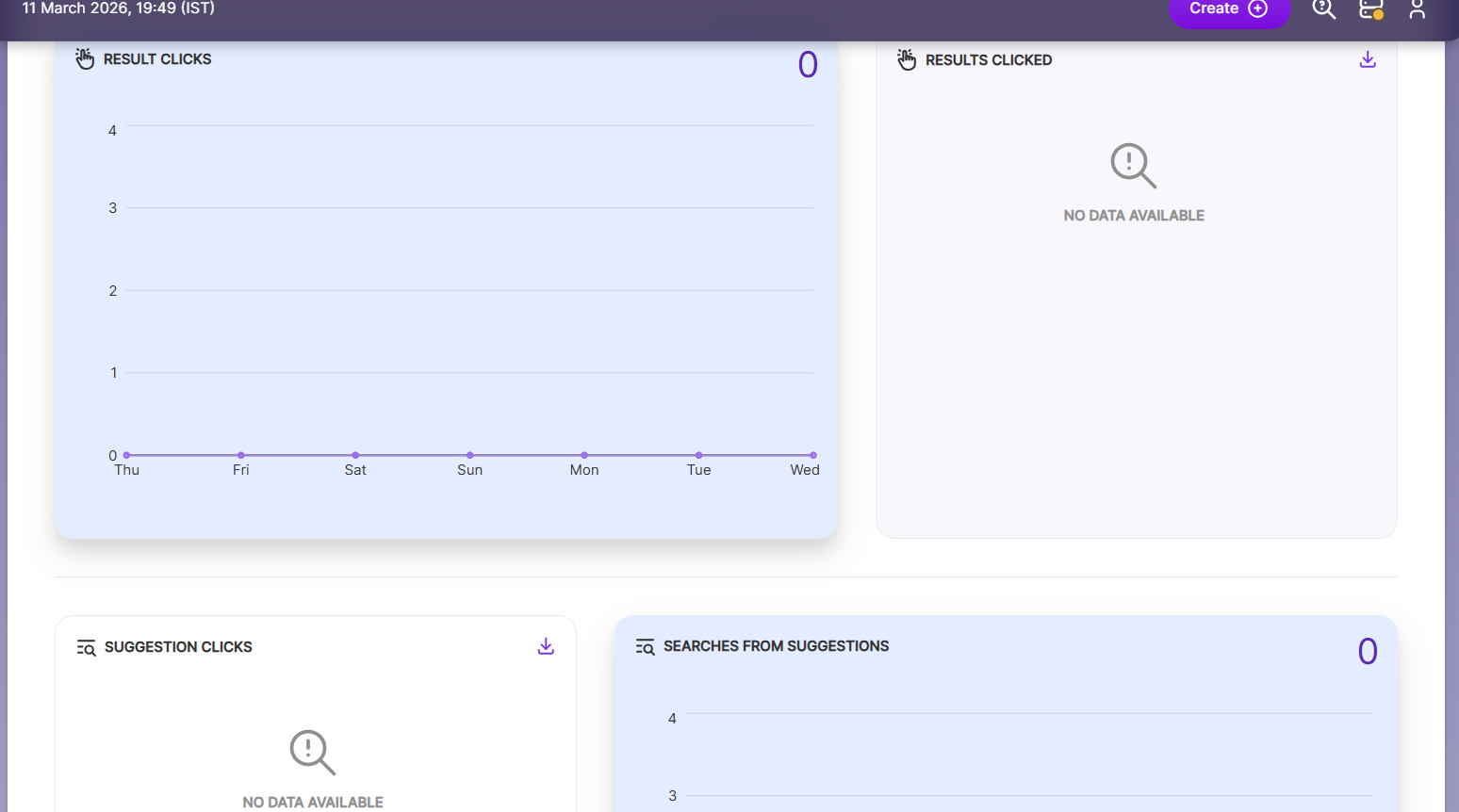This screenshot has width=1459, height=812.
Task: Download the Results Clicked report
Action: [x=1368, y=59]
